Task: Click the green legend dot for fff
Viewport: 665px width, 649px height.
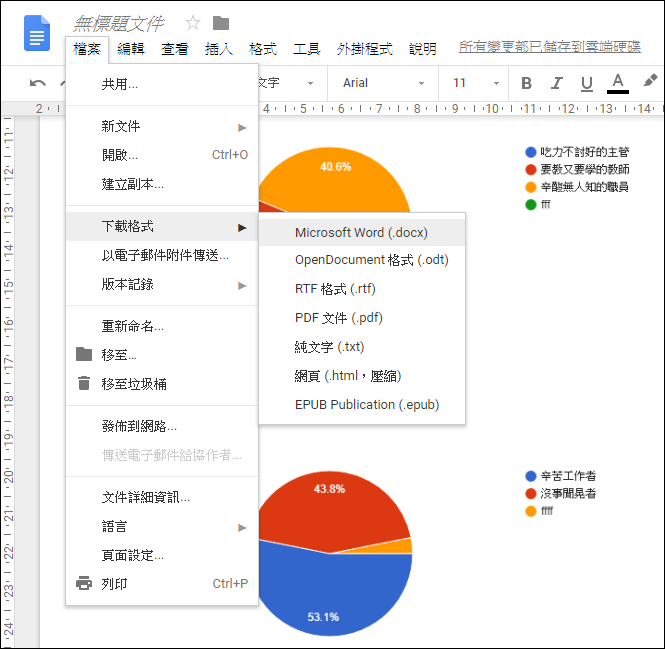Action: pyautogui.click(x=531, y=204)
